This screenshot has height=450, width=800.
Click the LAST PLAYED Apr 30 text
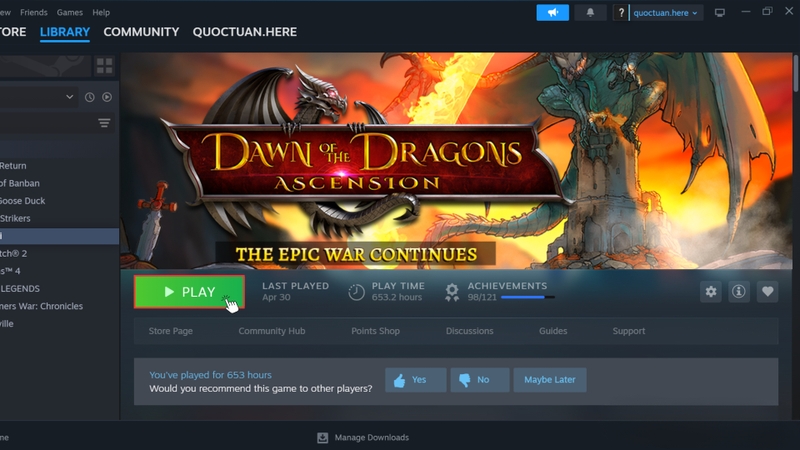click(x=295, y=291)
